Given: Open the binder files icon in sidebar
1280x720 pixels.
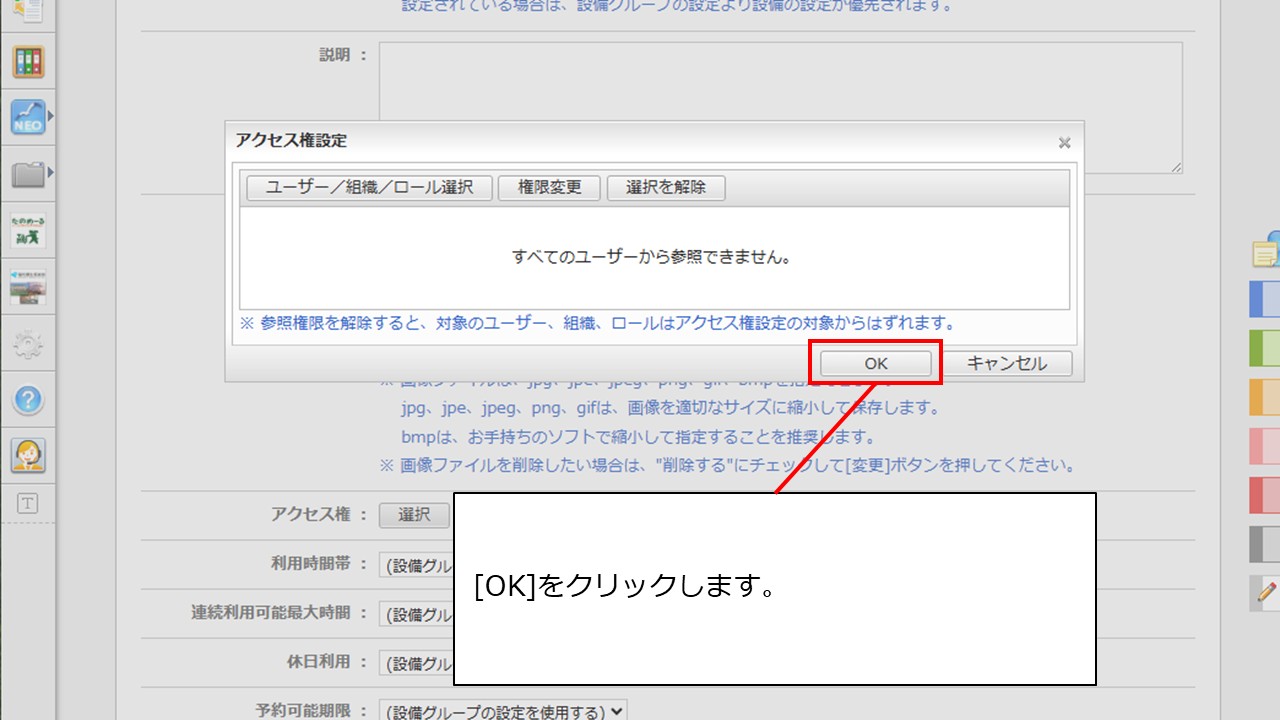Looking at the screenshot, I should pyautogui.click(x=28, y=62).
